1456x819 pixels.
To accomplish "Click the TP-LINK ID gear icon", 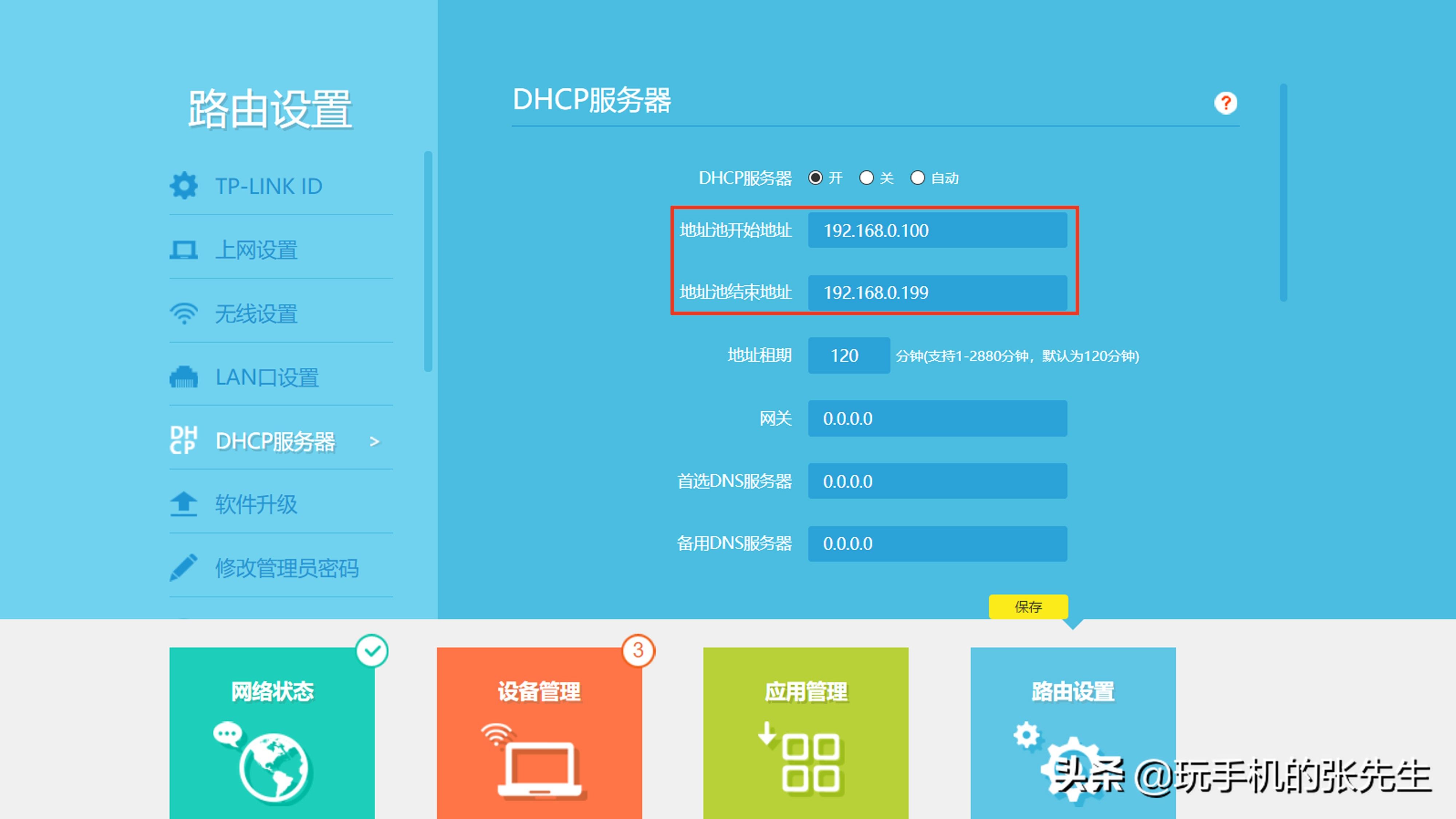I will coord(183,186).
